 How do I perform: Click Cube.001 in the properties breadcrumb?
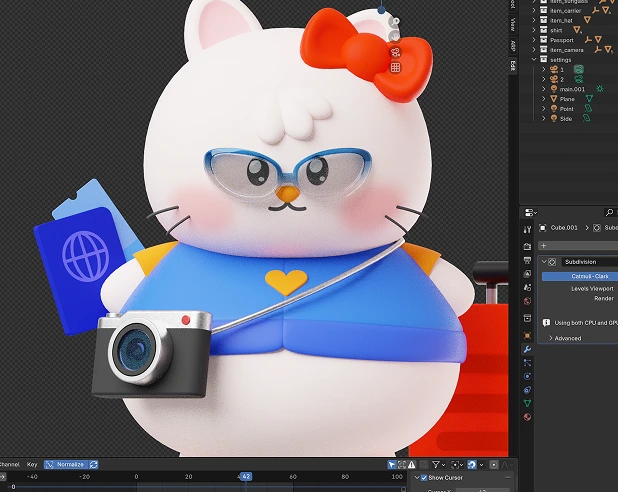564,228
